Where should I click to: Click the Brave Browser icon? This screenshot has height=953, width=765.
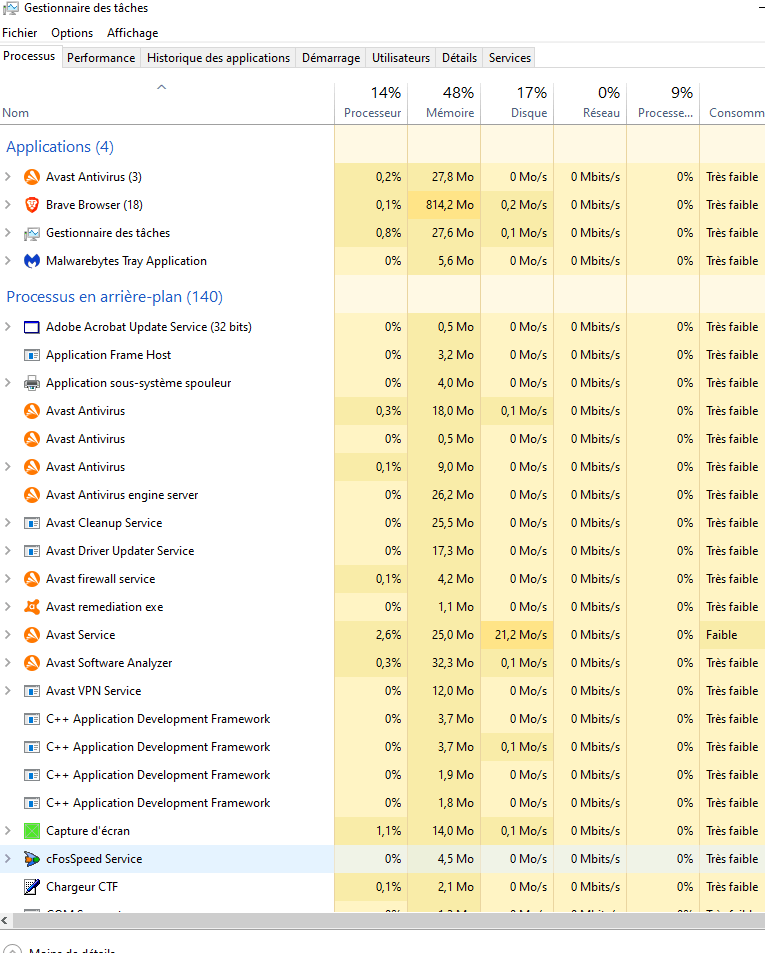pos(32,205)
